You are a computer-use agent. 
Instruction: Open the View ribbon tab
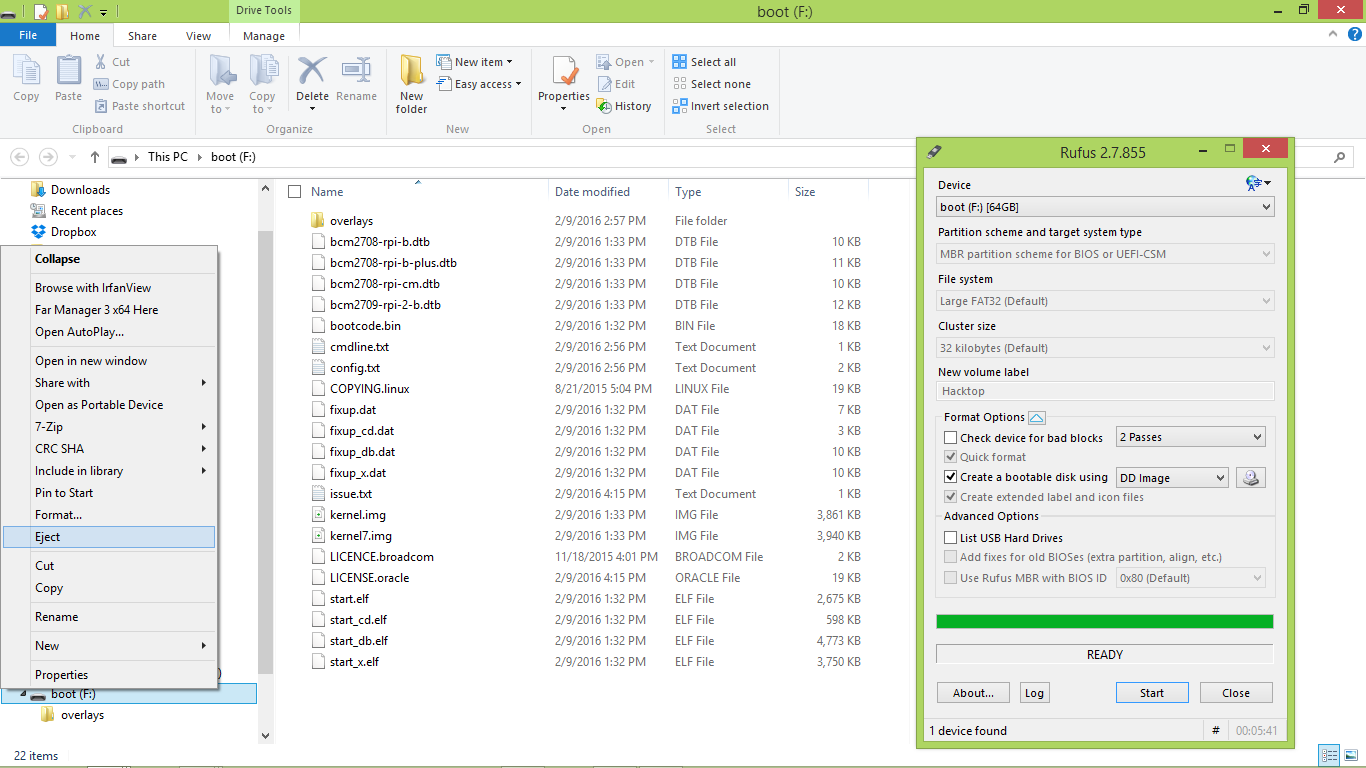(x=198, y=36)
